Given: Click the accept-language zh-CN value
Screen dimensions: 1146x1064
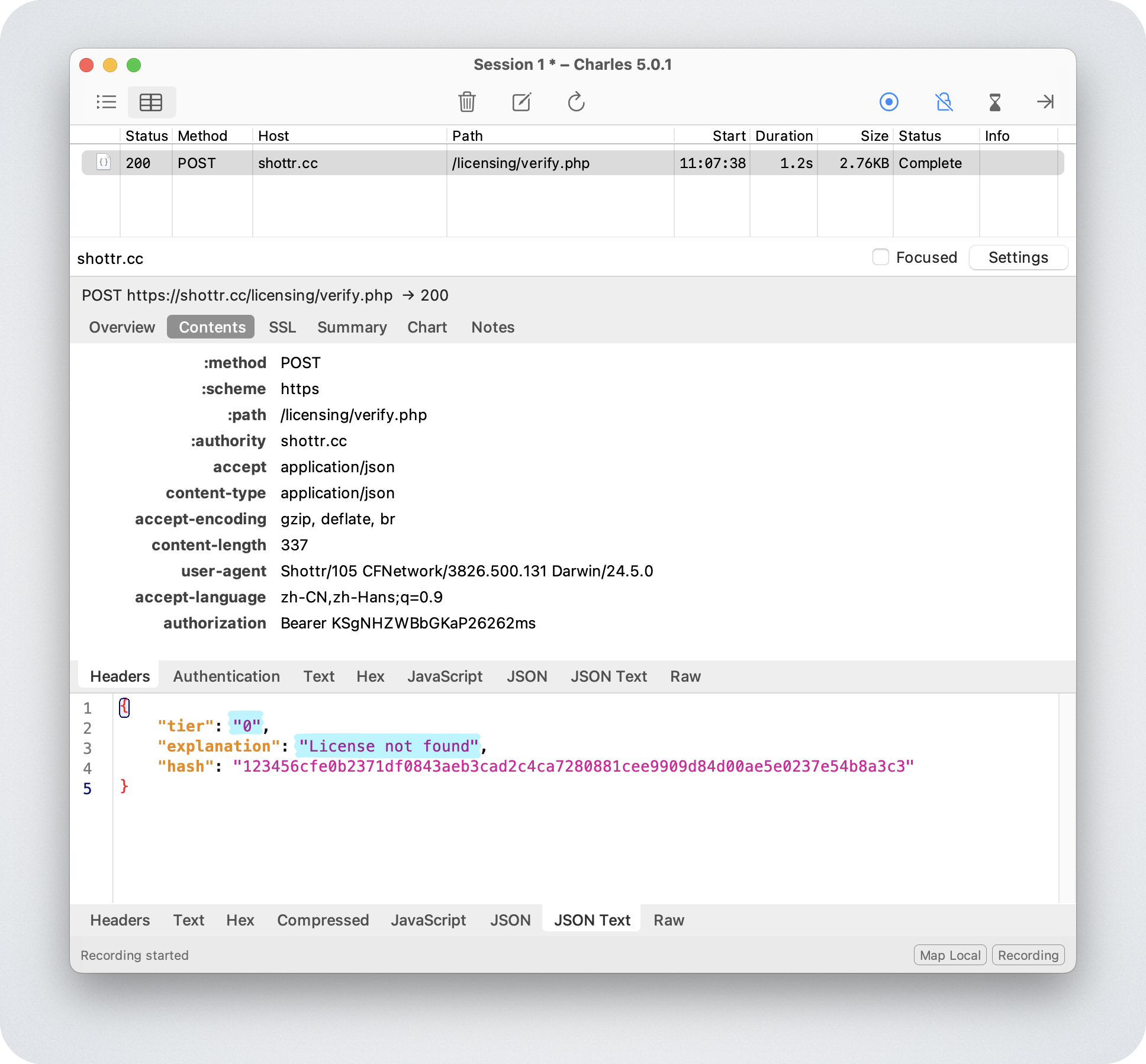Looking at the screenshot, I should [x=362, y=597].
